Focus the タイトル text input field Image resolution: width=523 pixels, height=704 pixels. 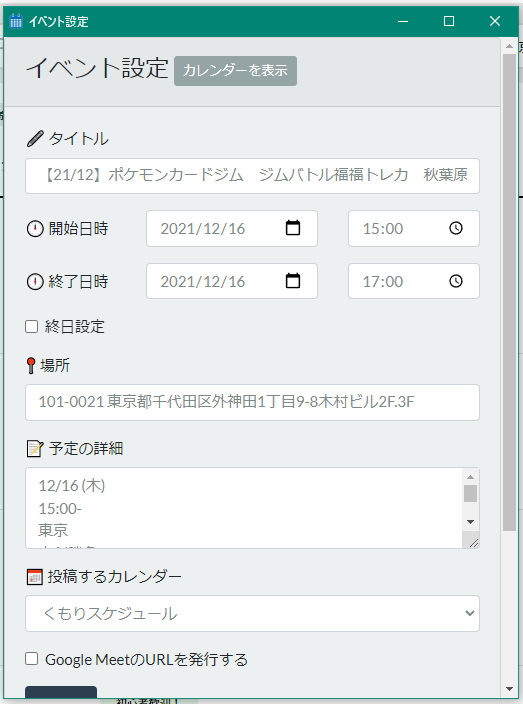[x=252, y=176]
